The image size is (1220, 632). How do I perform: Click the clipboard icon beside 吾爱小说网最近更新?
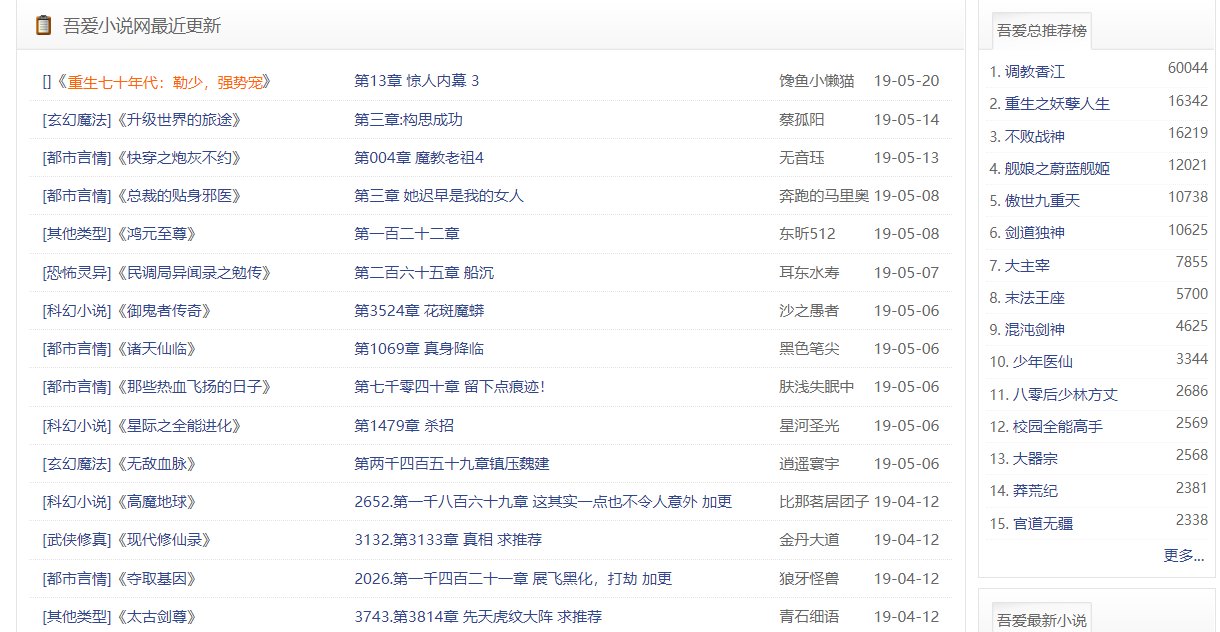(x=43, y=25)
